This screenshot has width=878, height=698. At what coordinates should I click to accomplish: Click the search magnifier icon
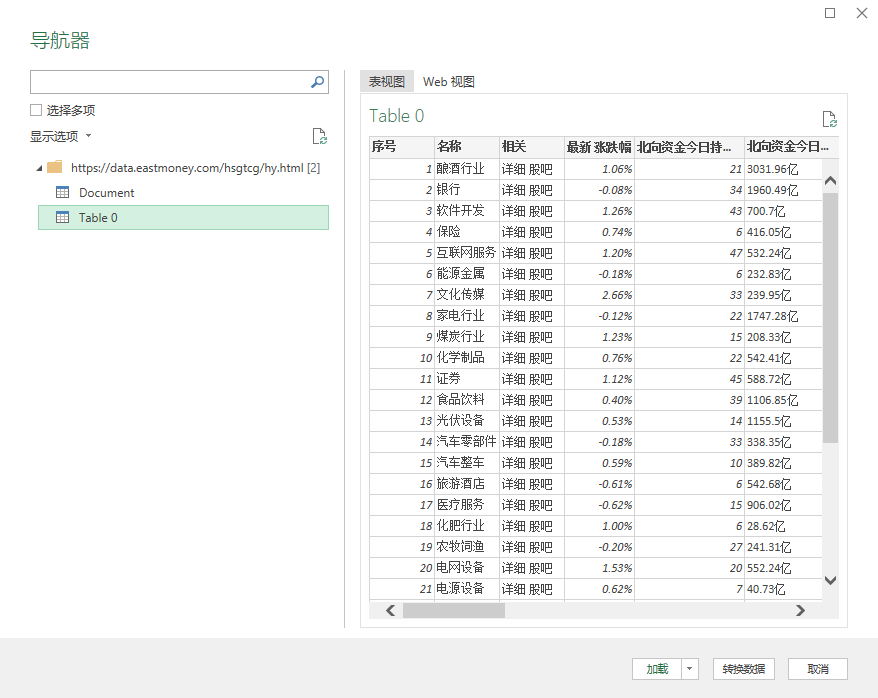[316, 81]
